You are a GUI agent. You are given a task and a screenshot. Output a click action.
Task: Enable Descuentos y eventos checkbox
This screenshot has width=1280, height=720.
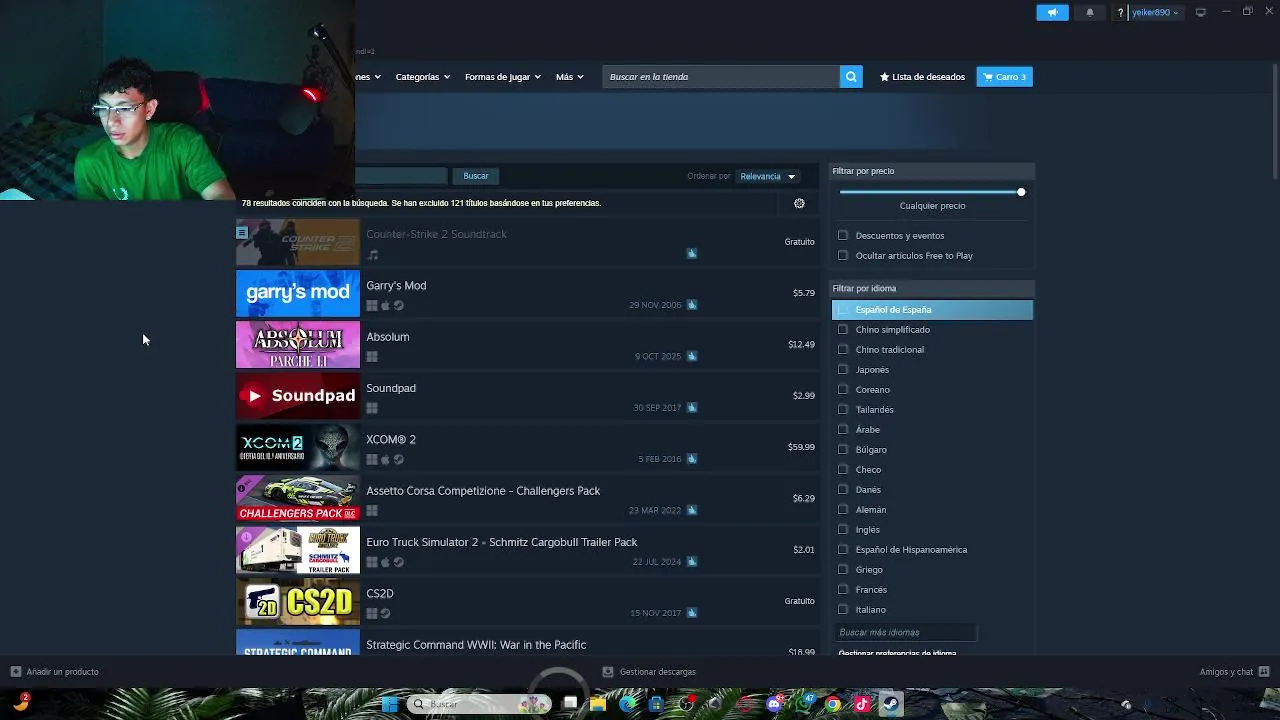(x=843, y=236)
